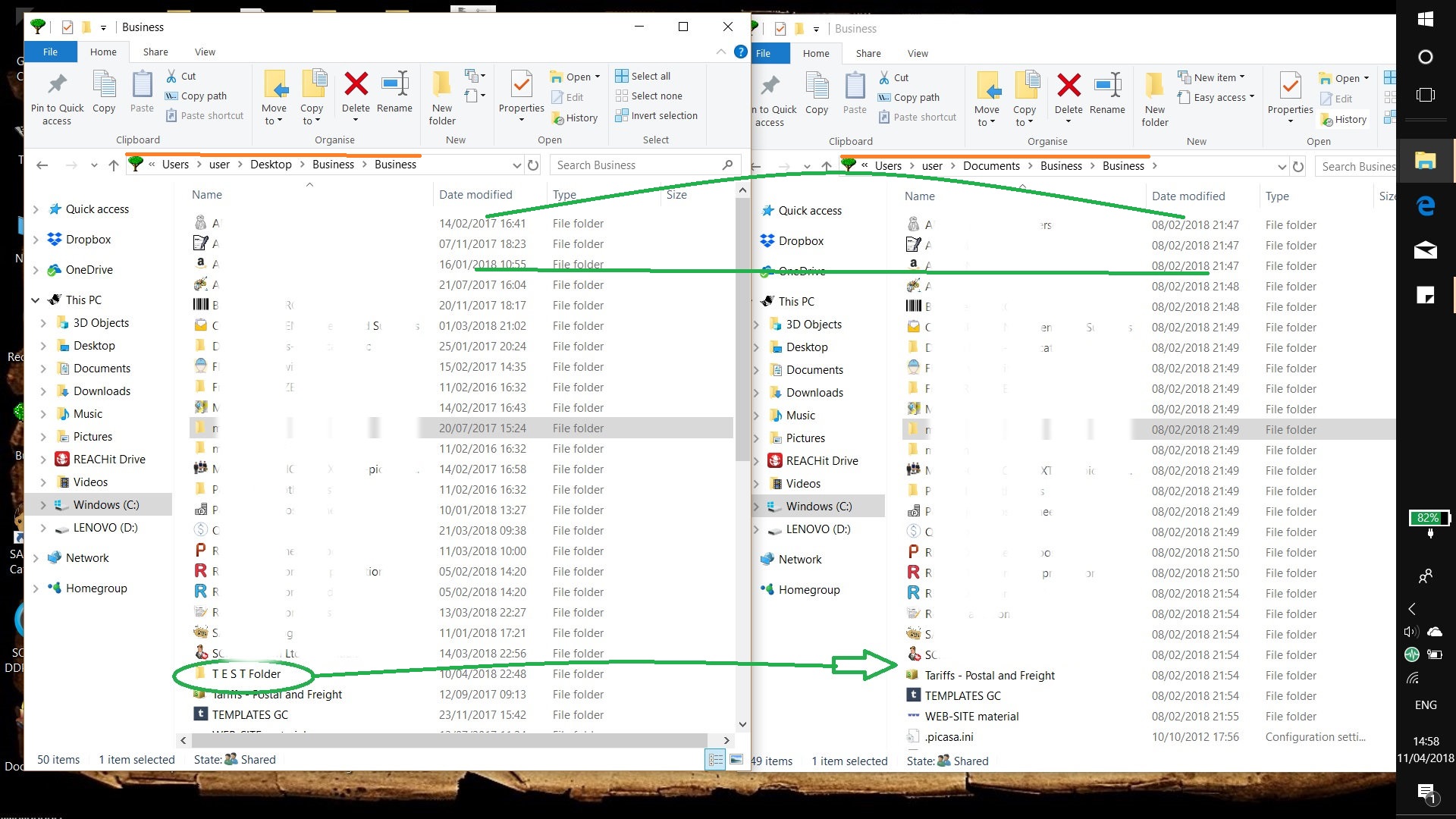Go up one level in left window
Screen dimensions: 1456x819
[x=114, y=165]
